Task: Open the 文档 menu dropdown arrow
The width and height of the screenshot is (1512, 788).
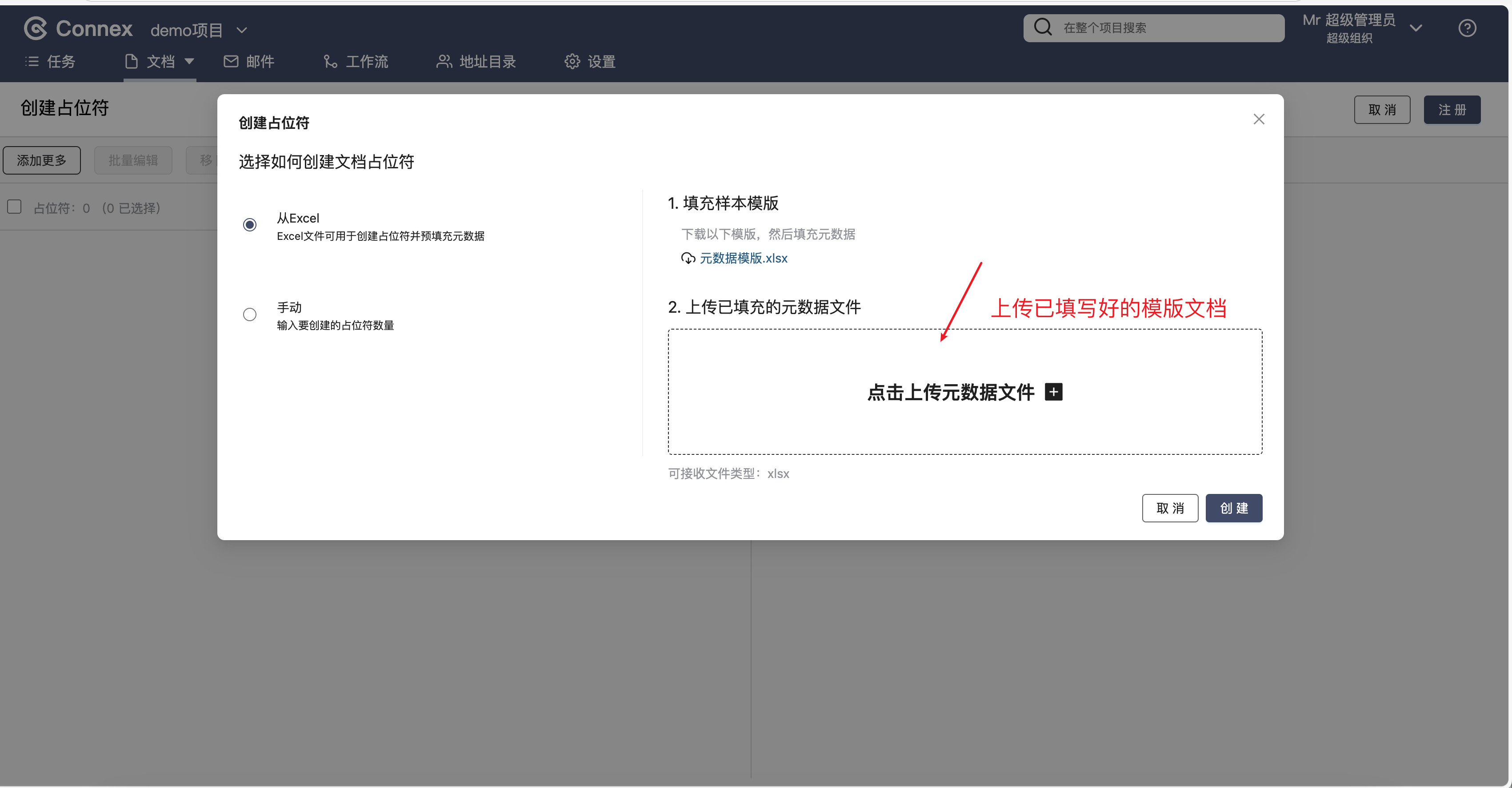Action: coord(189,61)
